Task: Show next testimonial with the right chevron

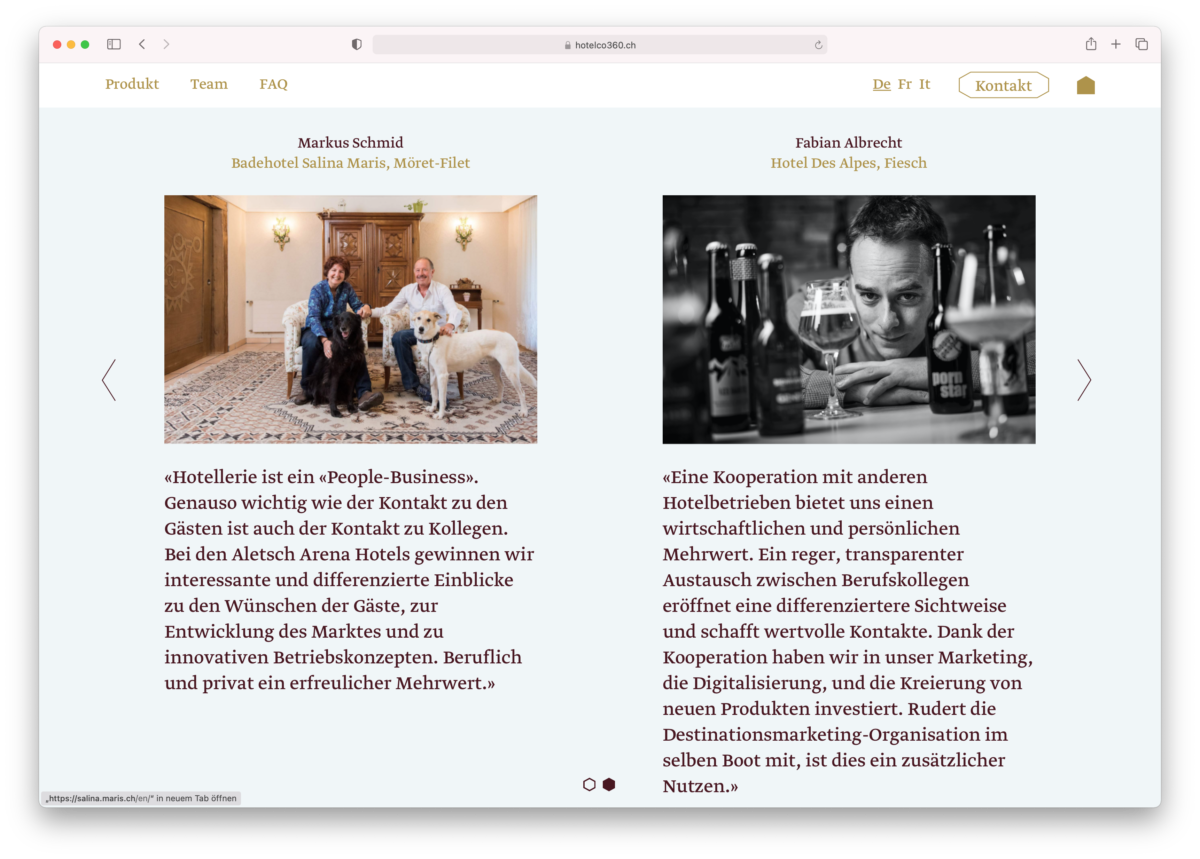Action: 1084,380
